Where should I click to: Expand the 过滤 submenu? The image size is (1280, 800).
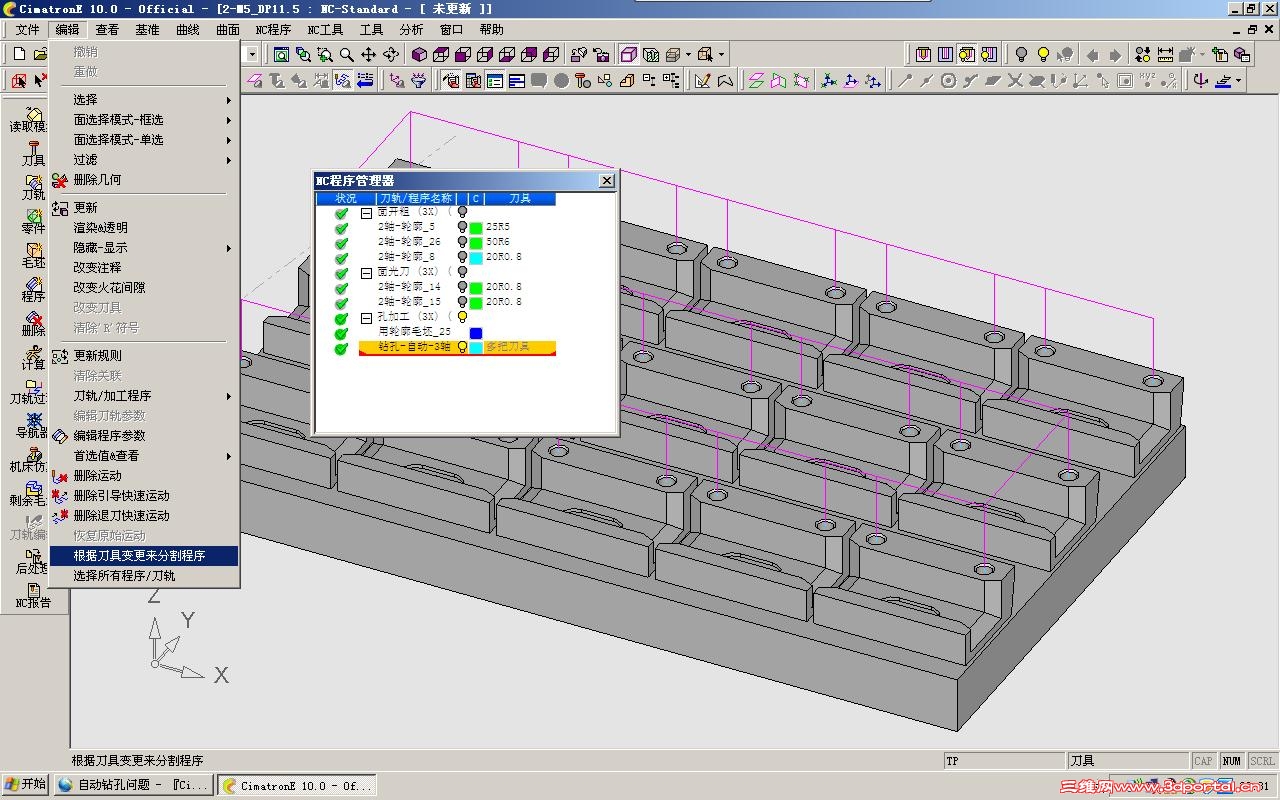[x=144, y=160]
